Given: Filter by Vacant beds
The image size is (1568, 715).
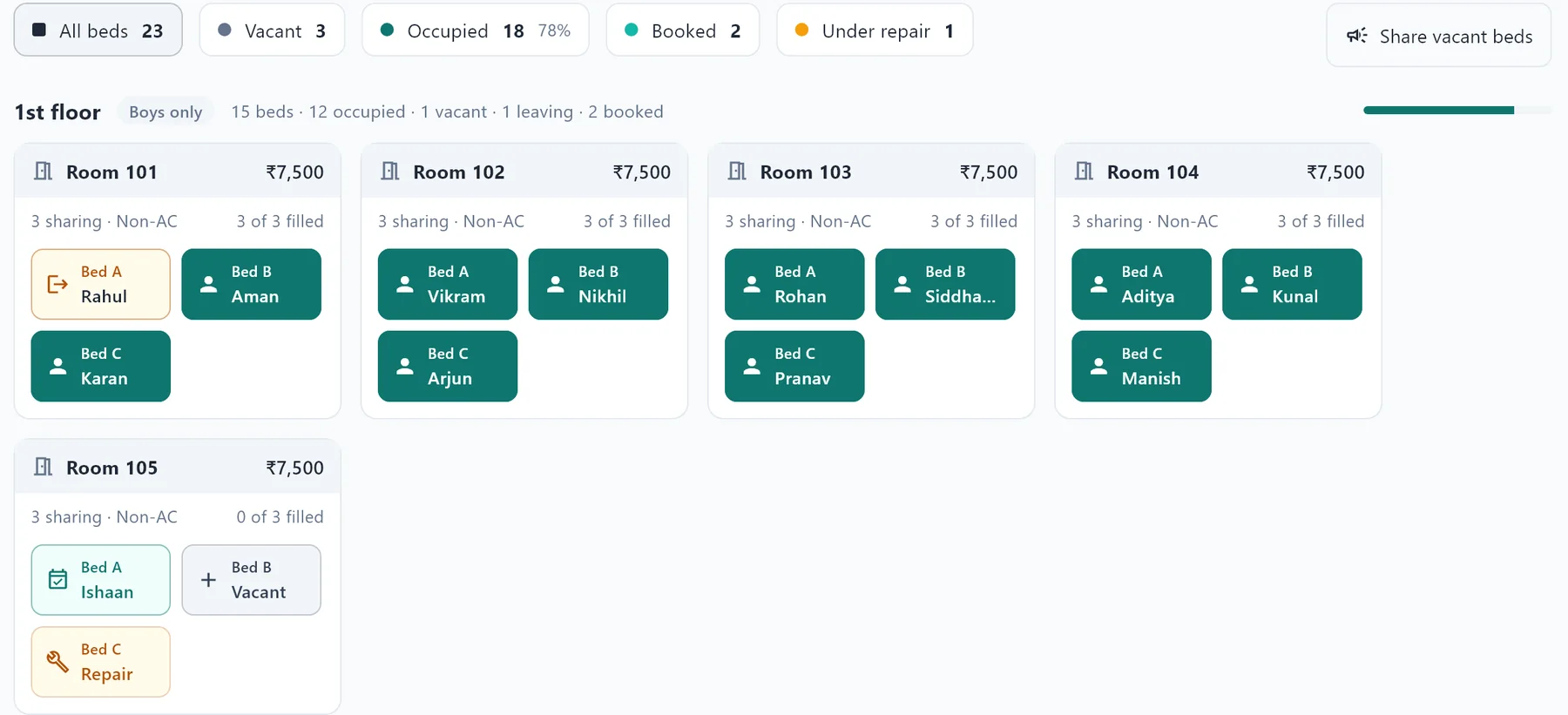Looking at the screenshot, I should (272, 30).
